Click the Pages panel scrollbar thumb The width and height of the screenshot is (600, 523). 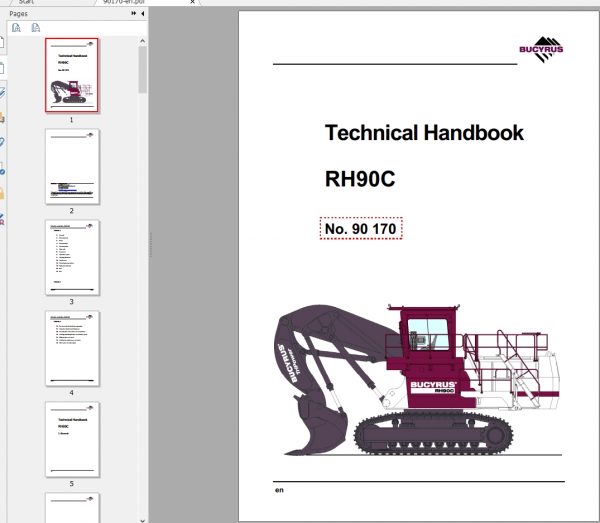click(143, 69)
